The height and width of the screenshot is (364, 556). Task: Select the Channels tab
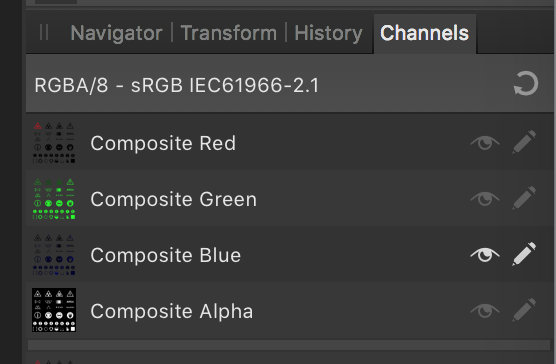[x=424, y=33]
